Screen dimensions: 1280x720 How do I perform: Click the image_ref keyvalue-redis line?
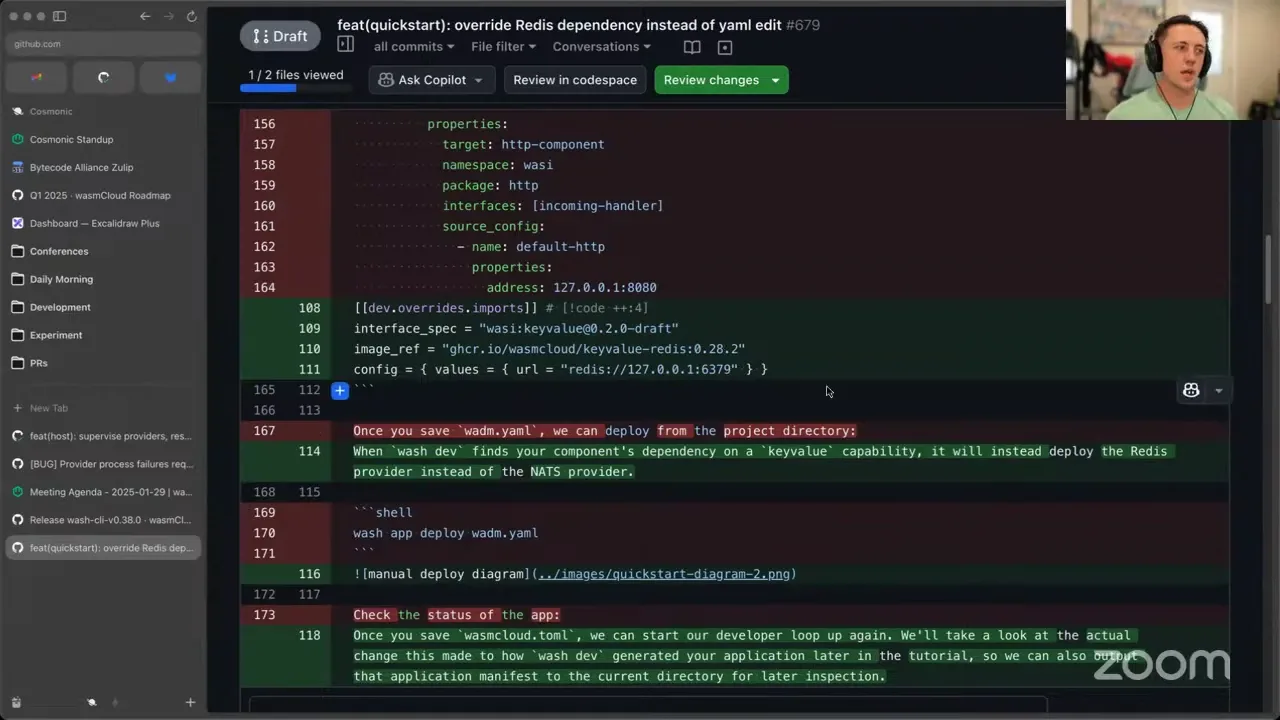[x=549, y=349]
